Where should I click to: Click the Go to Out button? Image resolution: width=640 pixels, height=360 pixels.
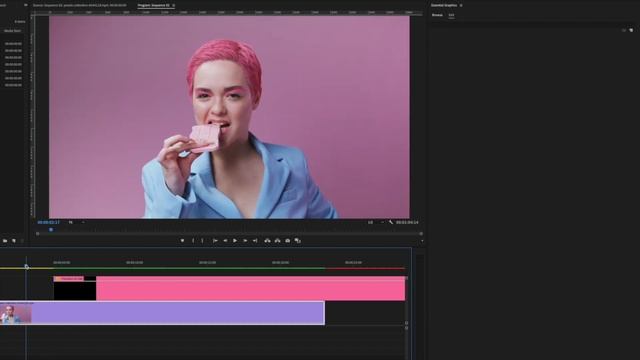(255, 241)
